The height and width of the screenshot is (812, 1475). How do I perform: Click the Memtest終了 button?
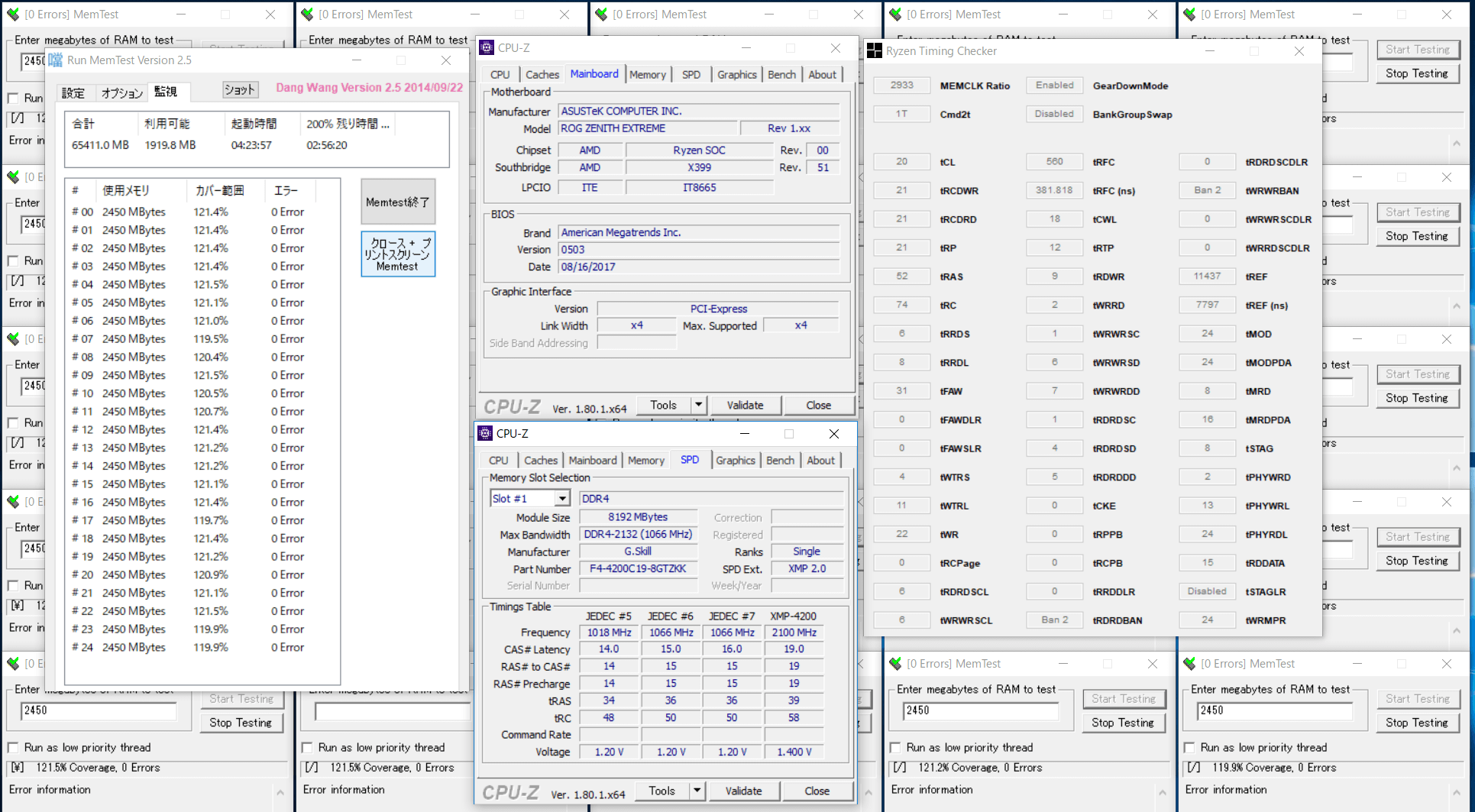click(x=398, y=202)
